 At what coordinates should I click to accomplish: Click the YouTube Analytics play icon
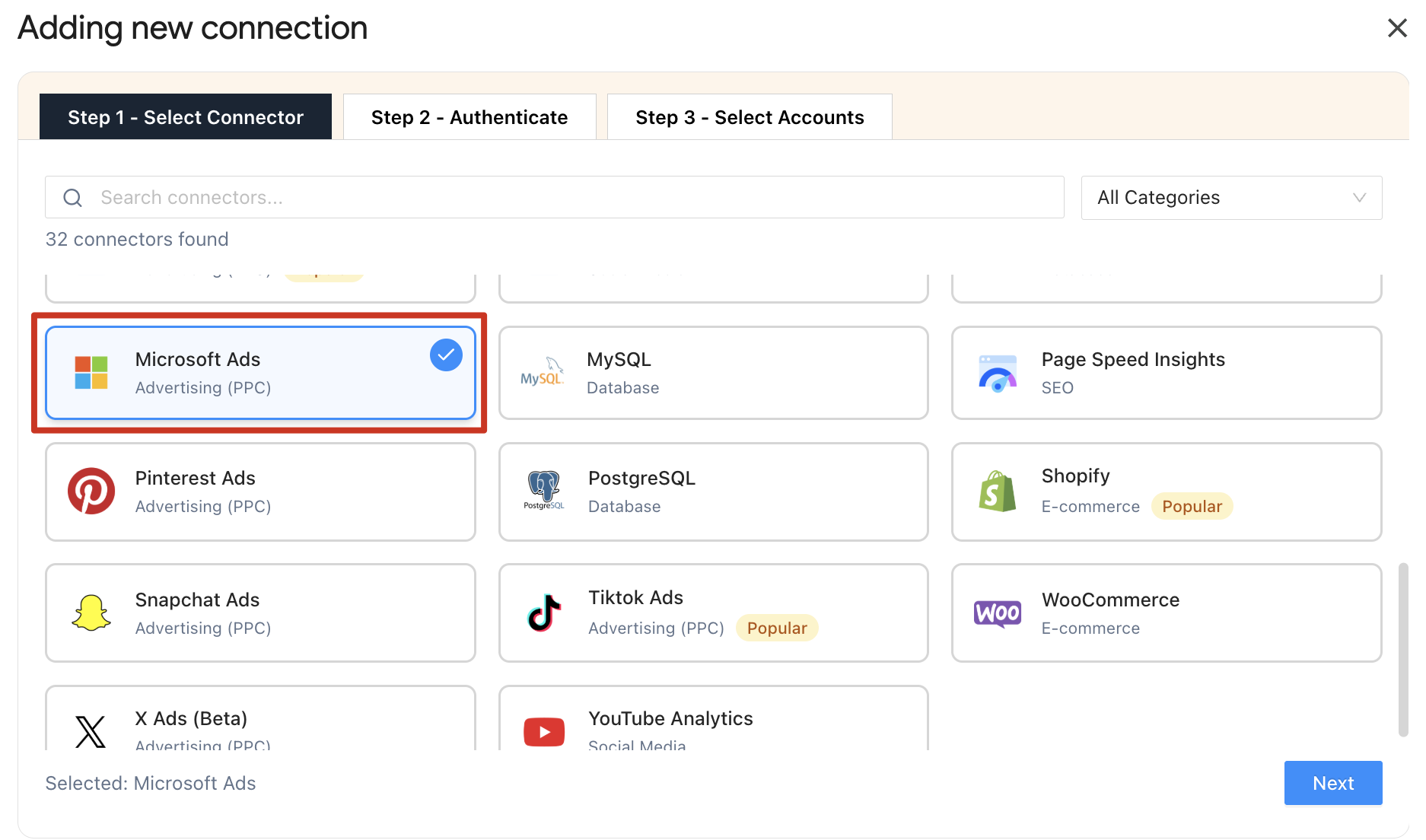coord(544,732)
